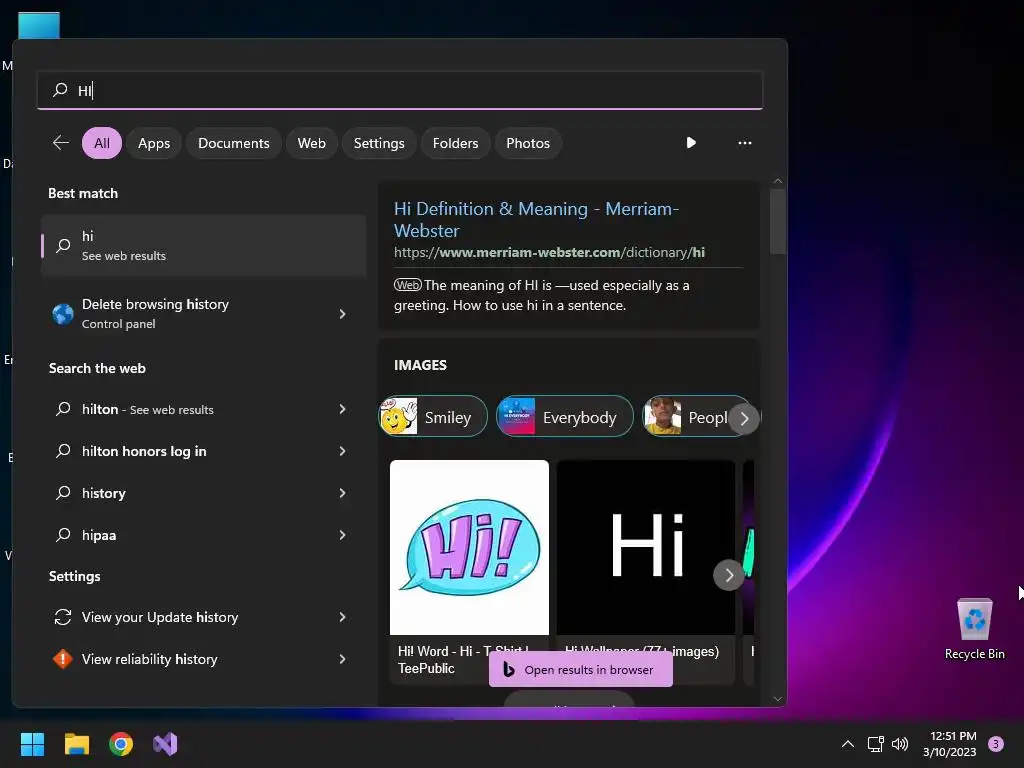Open Visual Studio from the taskbar
Screen dimensions: 1024x768
[x=165, y=744]
